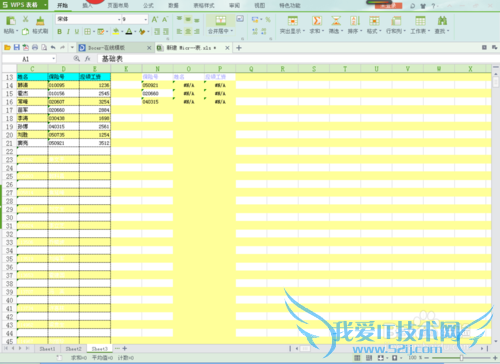Toggle Italic formatting
Screen dimensions: 500x364
(68, 32)
